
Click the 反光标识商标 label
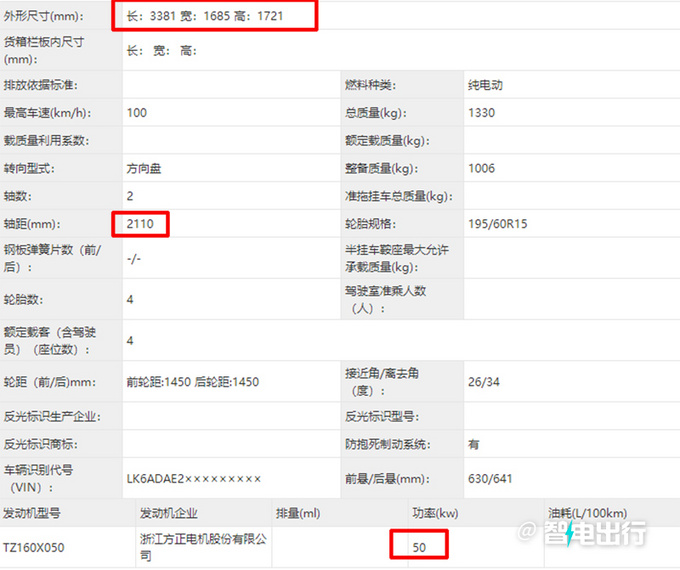[x=41, y=444]
